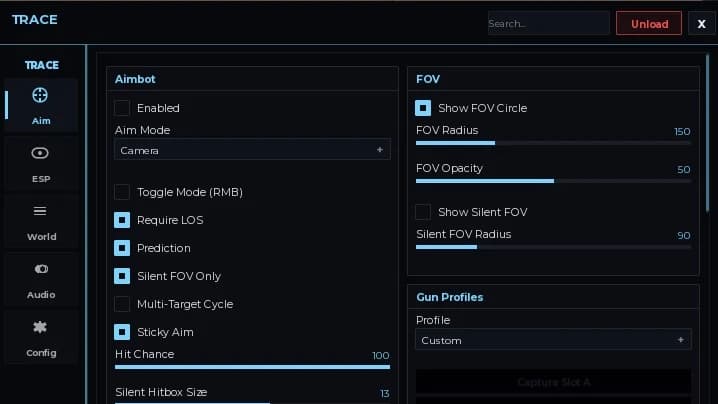The image size is (718, 404).
Task: Disable the Show FOV Circle checkbox
Action: [423, 108]
